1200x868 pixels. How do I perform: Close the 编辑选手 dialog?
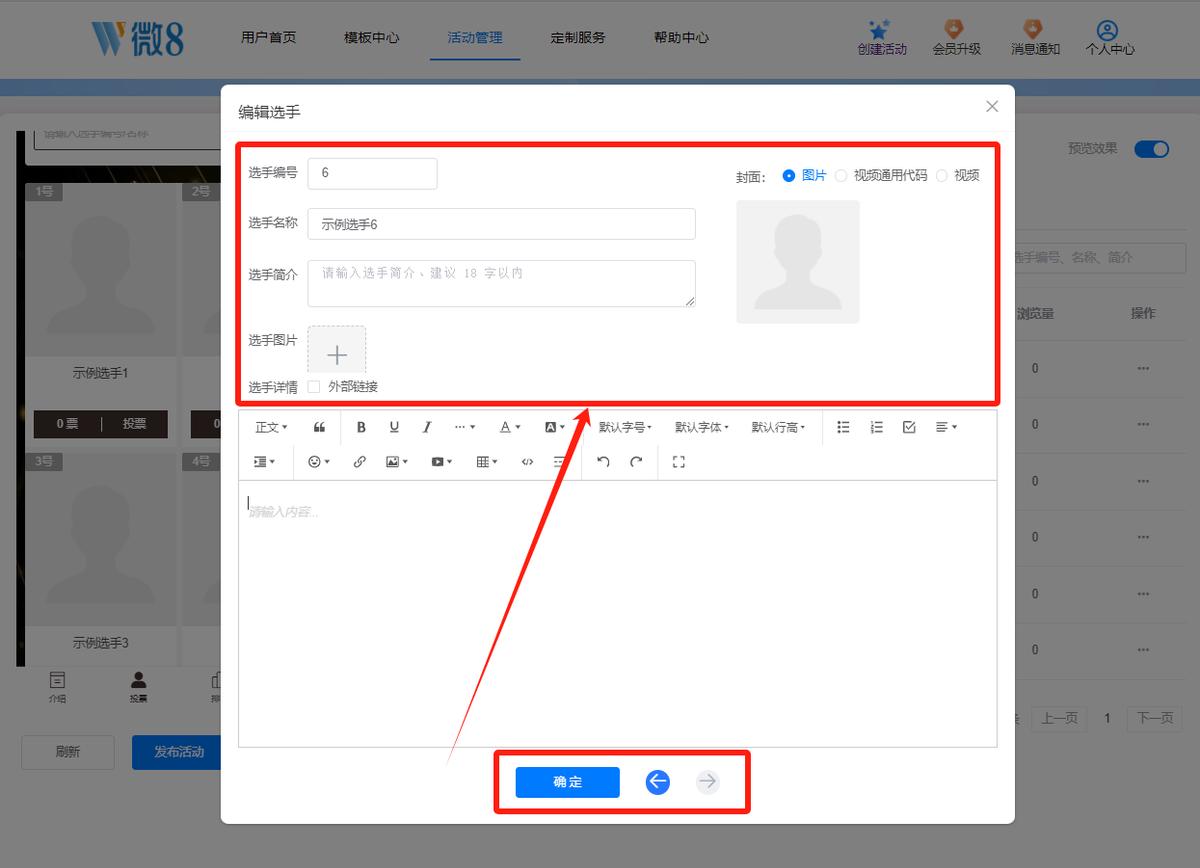[992, 106]
